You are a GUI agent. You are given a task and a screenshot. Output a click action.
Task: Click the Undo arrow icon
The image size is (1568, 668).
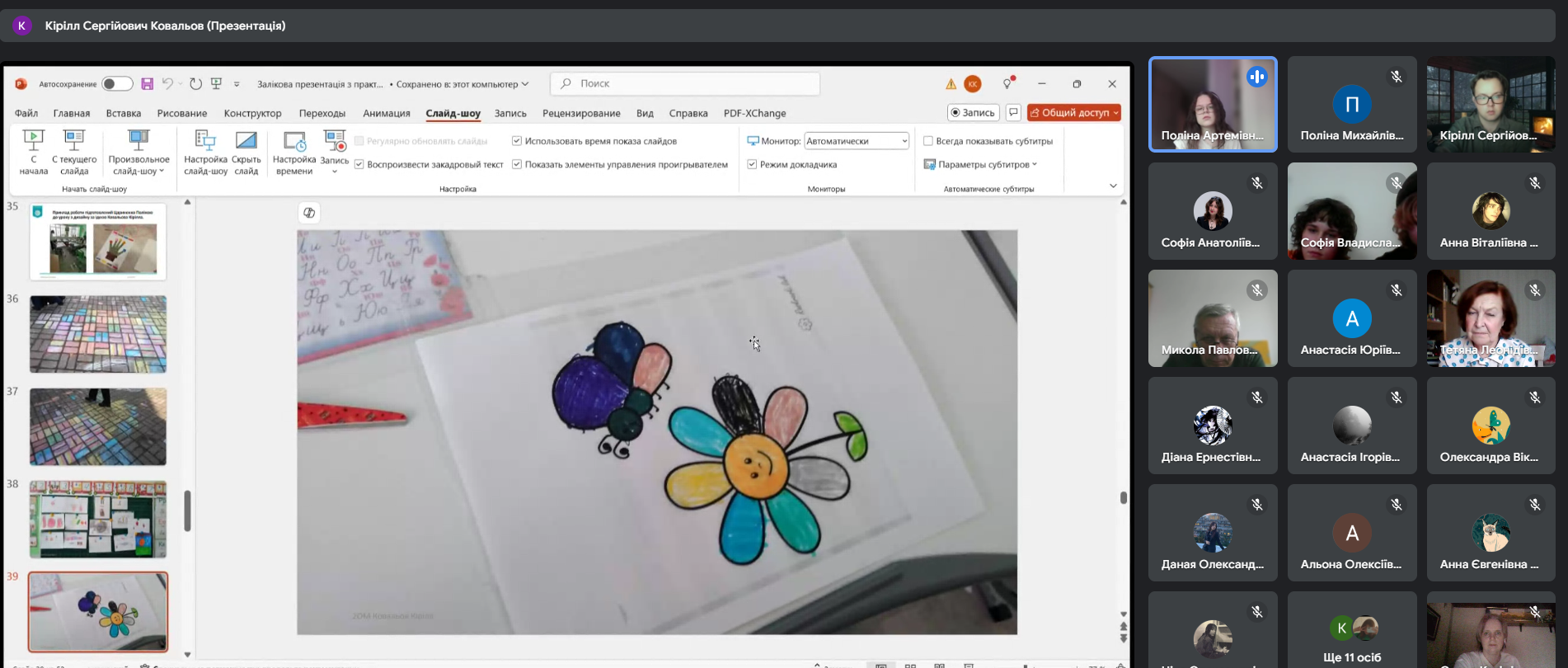pos(167,84)
